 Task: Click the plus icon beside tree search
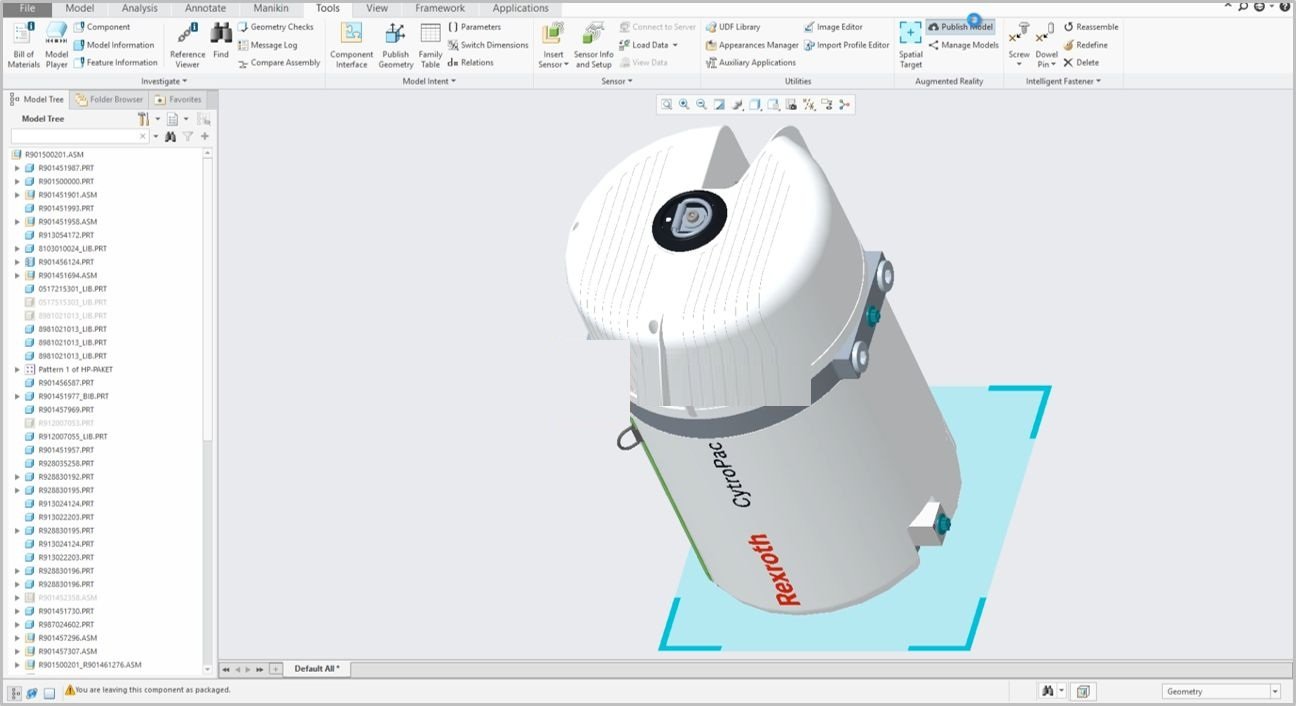click(205, 136)
